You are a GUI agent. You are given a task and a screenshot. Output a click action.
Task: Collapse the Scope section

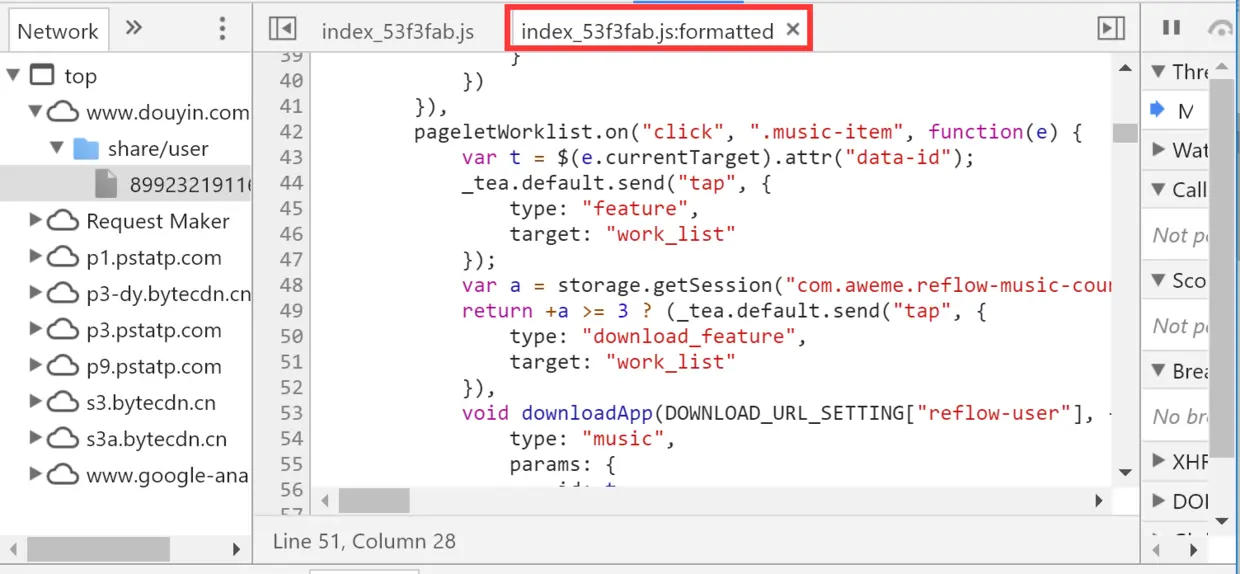(x=1159, y=281)
